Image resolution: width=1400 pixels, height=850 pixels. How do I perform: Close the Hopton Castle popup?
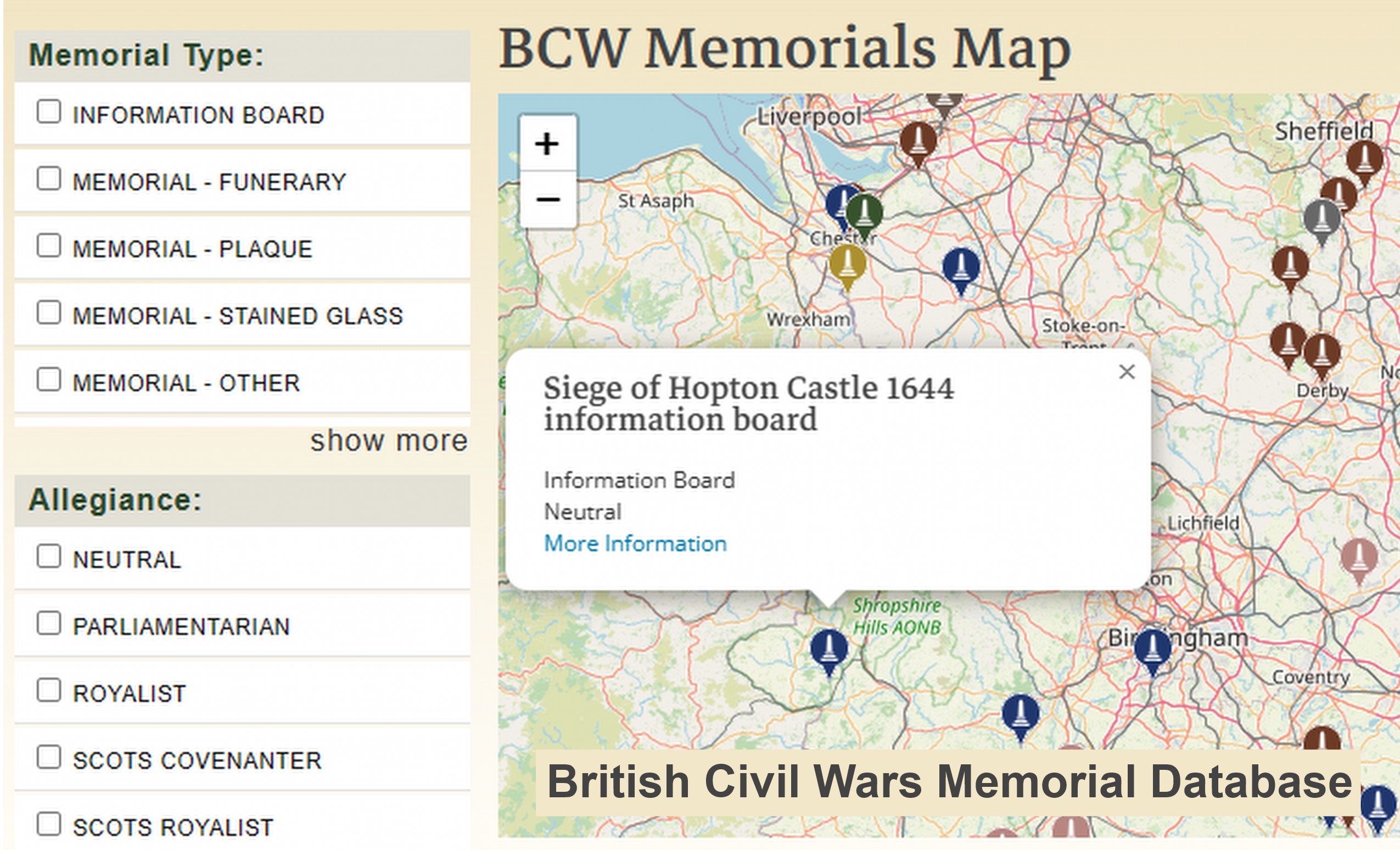click(1127, 372)
